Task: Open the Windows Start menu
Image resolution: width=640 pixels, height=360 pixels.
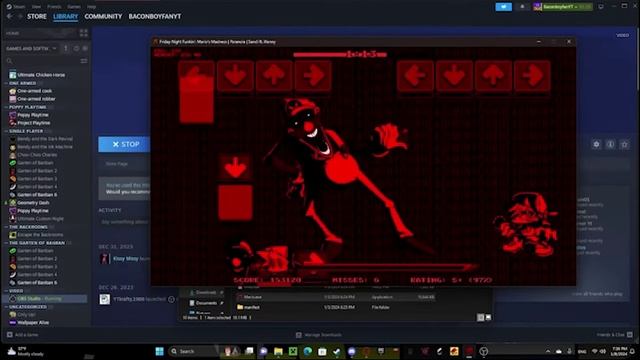Action: [x=160, y=351]
